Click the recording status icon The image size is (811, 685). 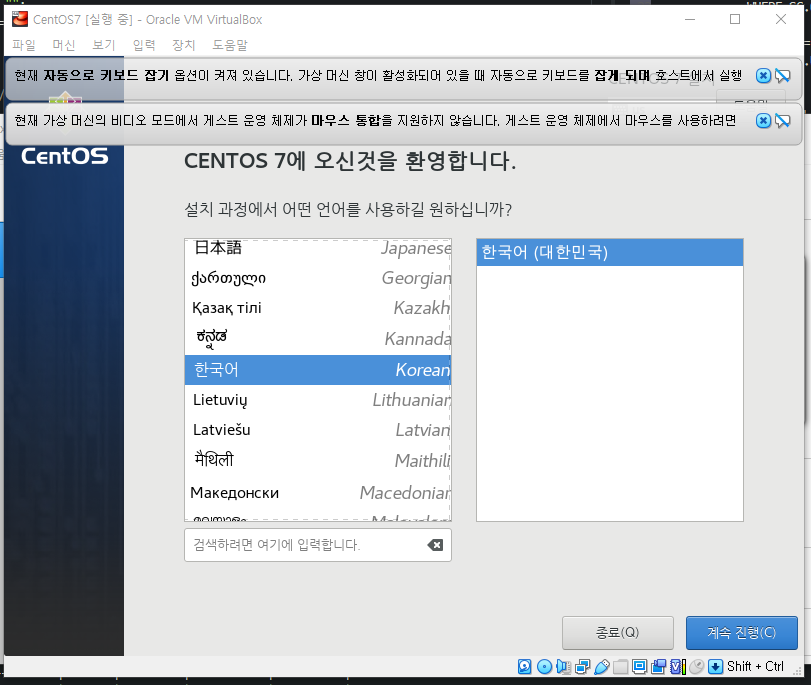(658, 667)
